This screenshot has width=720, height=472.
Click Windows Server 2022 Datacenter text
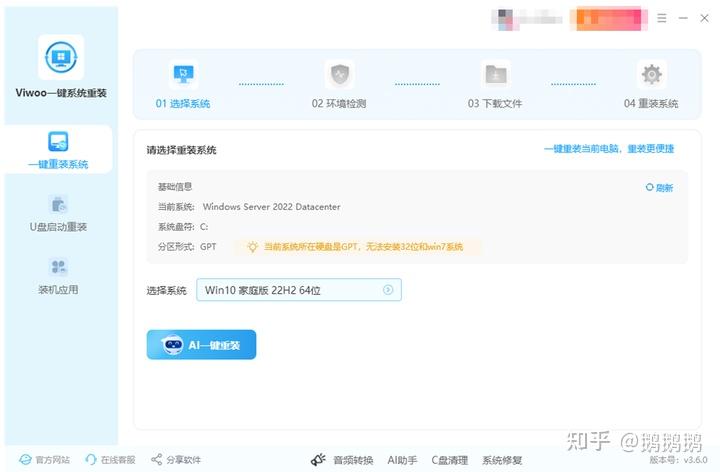point(271,207)
